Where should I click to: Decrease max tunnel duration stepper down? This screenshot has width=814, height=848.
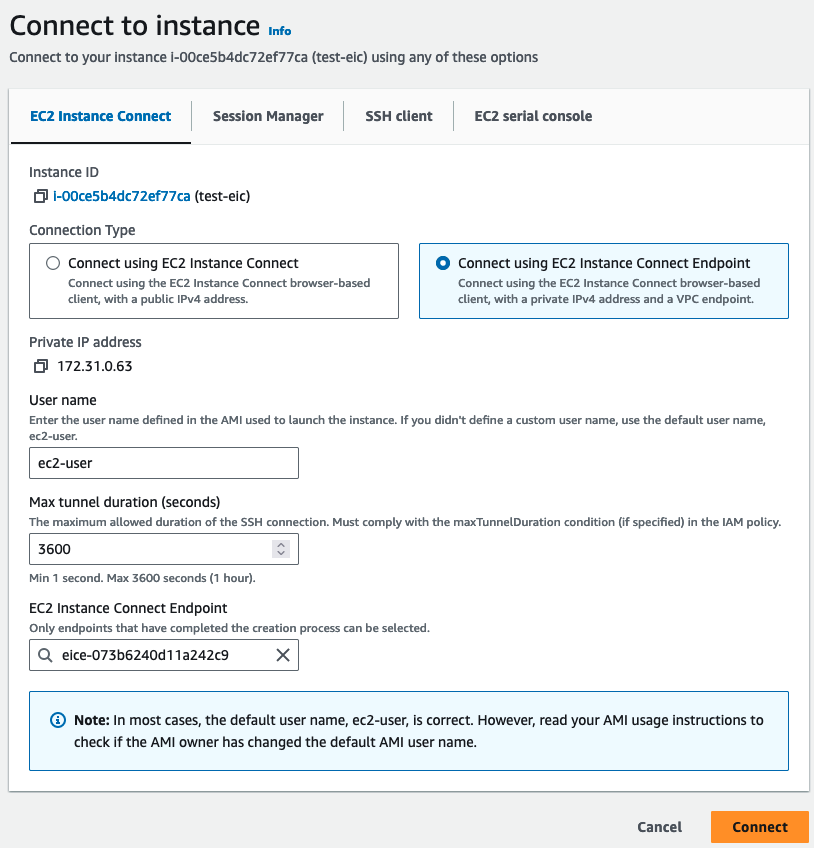click(x=281, y=554)
